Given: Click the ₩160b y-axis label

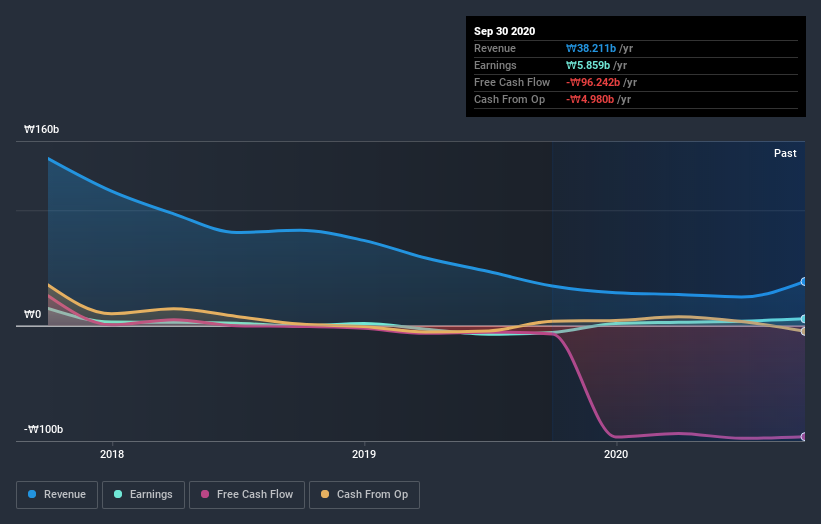Looking at the screenshot, I should 41,129.
